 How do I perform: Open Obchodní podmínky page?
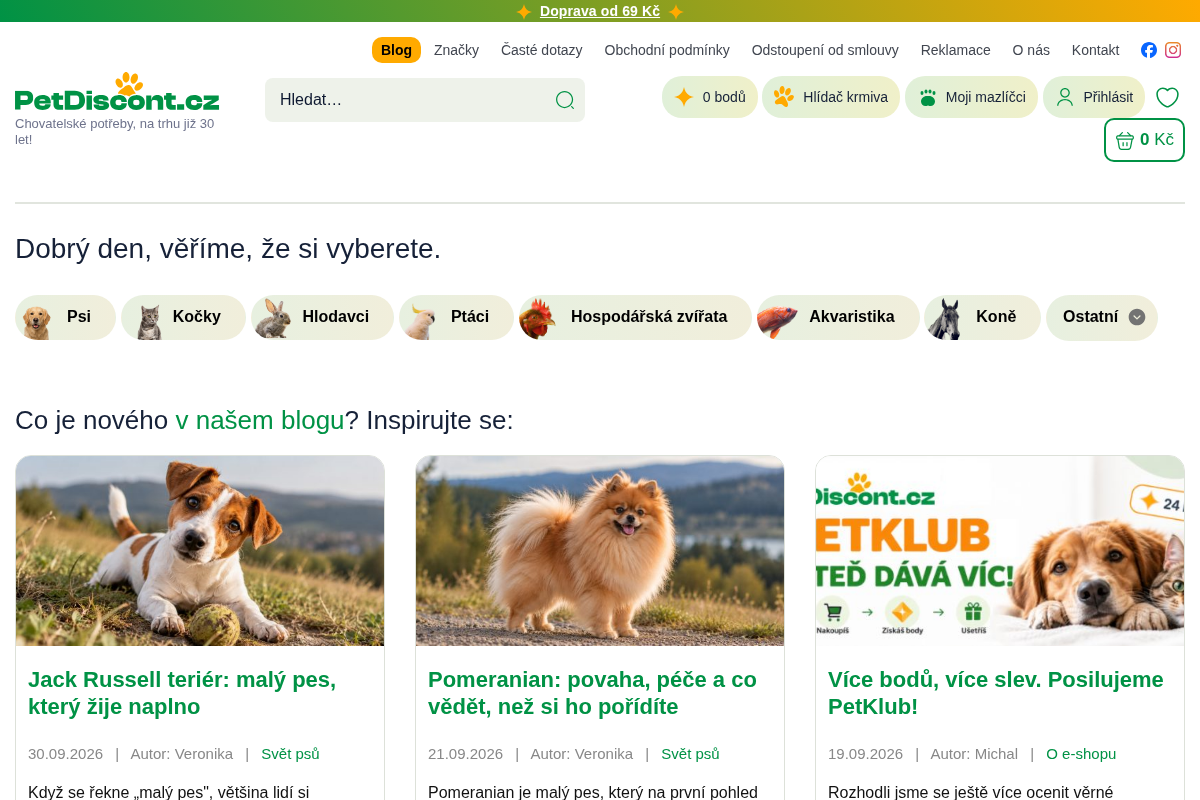tap(667, 50)
